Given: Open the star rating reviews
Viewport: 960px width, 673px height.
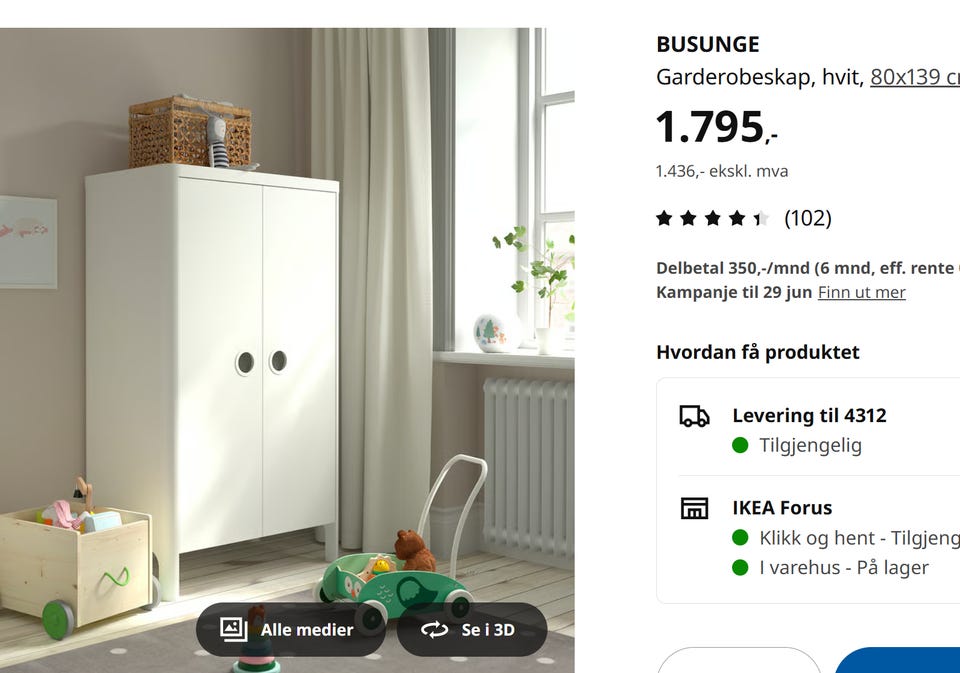Looking at the screenshot, I should 713,218.
